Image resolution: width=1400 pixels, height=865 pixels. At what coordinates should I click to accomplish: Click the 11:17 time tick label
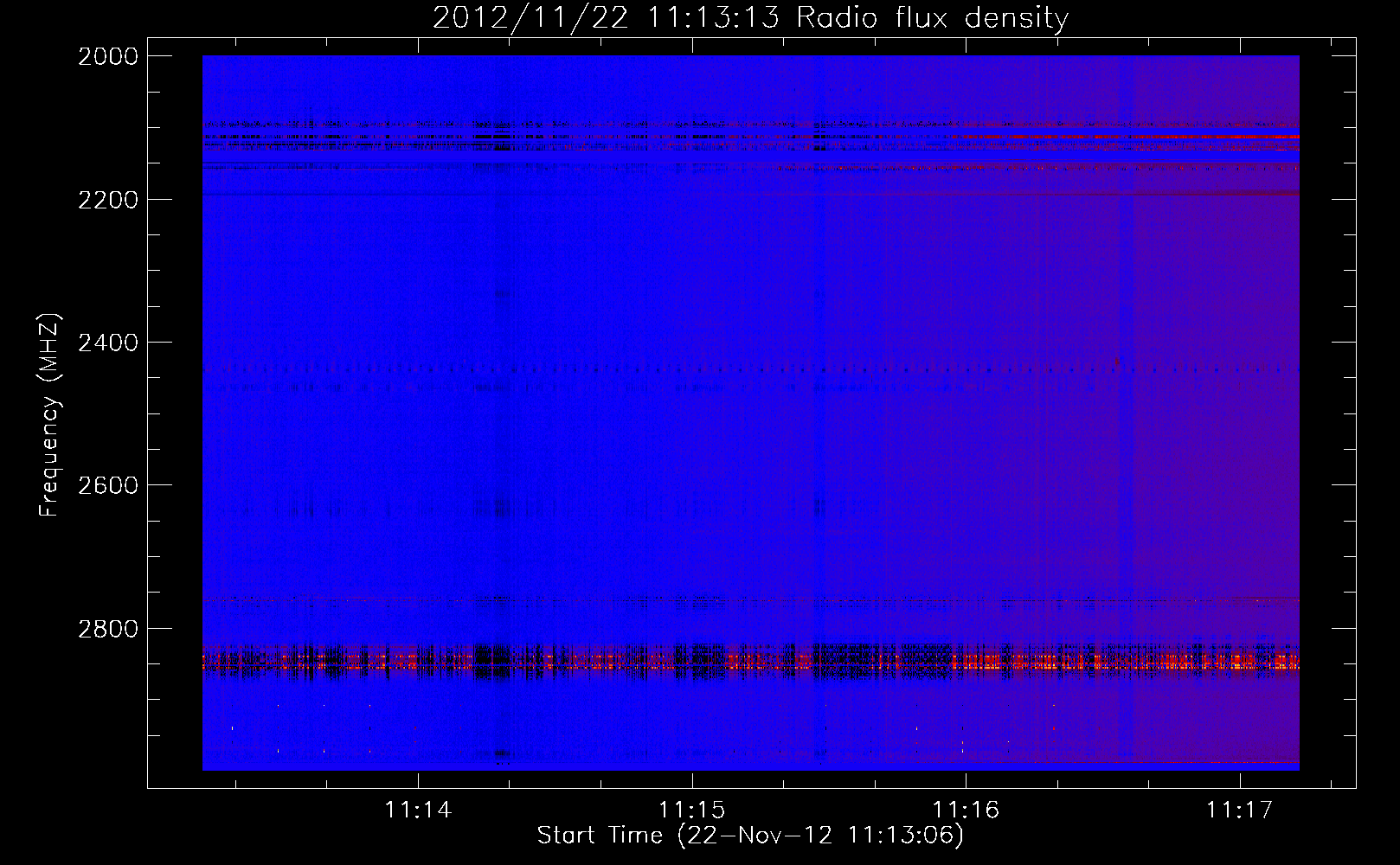tap(1240, 810)
